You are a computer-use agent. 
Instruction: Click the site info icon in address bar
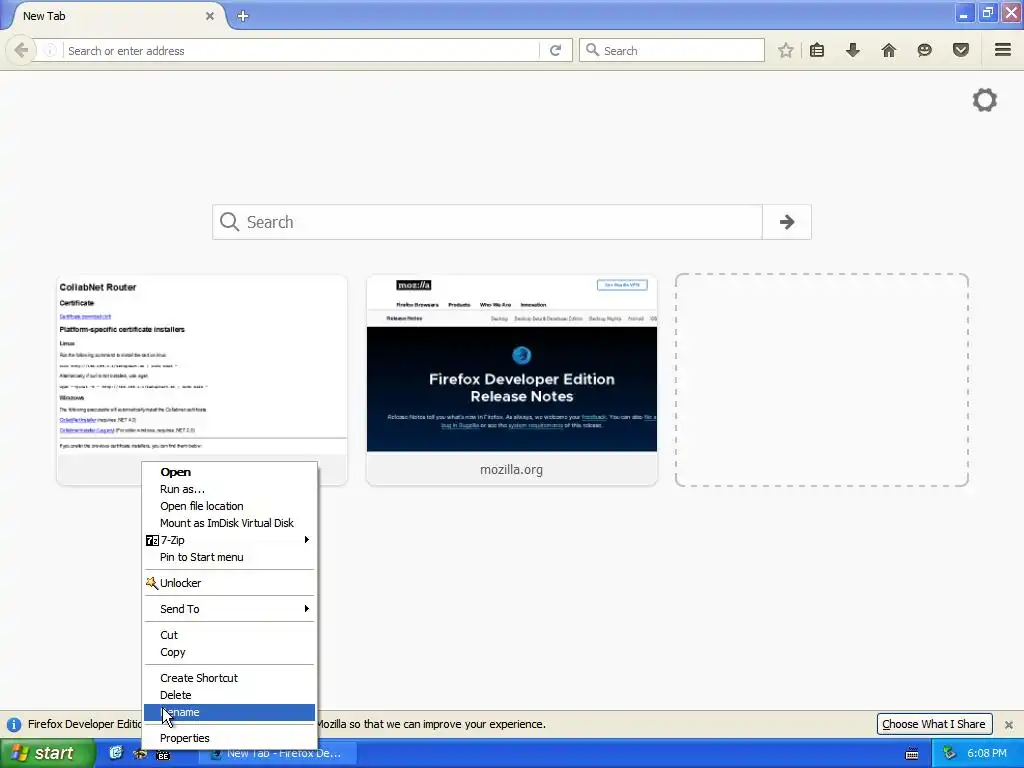[x=50, y=50]
